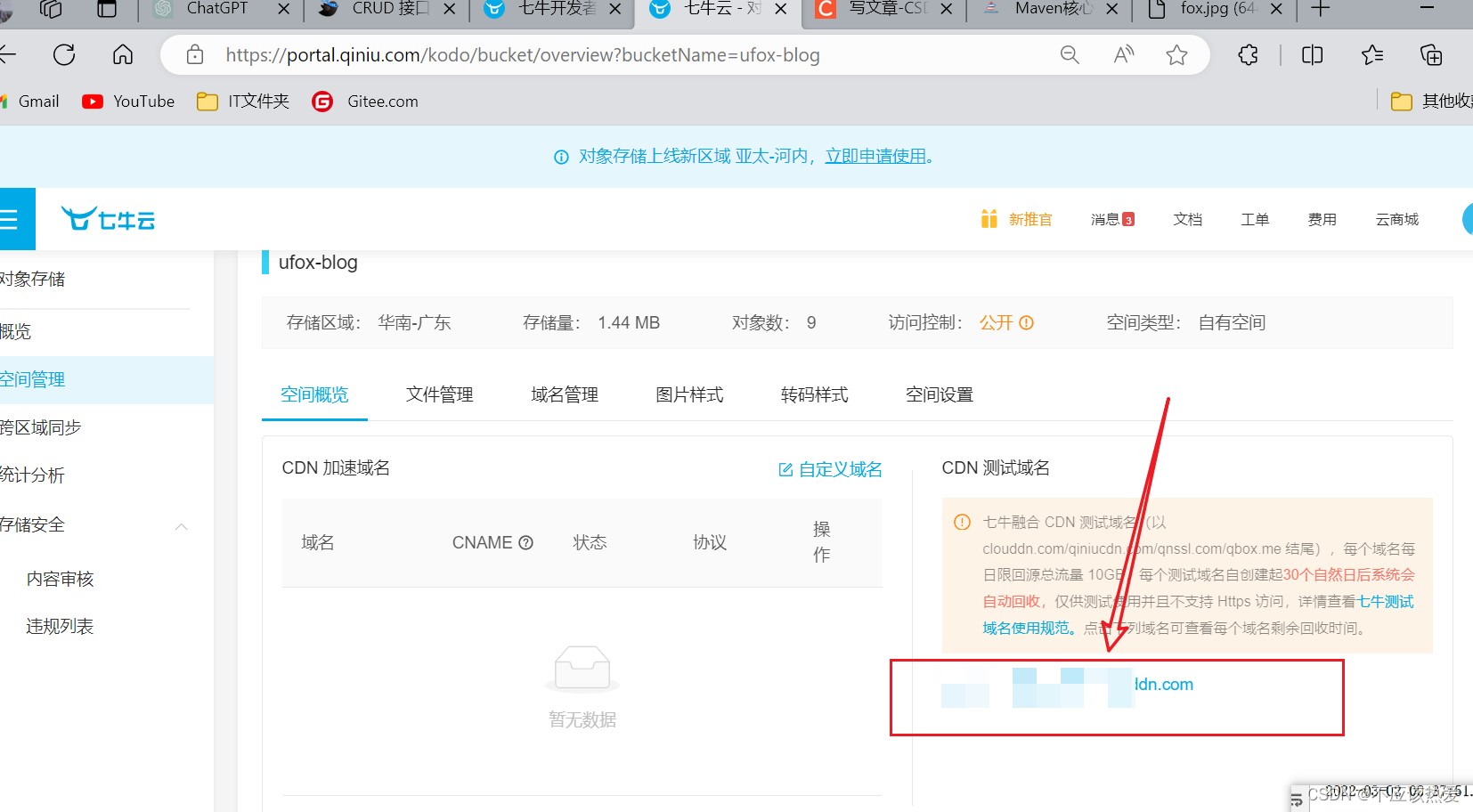Open the 文件管理 tab
Viewport: 1473px width, 812px height.
coord(439,394)
